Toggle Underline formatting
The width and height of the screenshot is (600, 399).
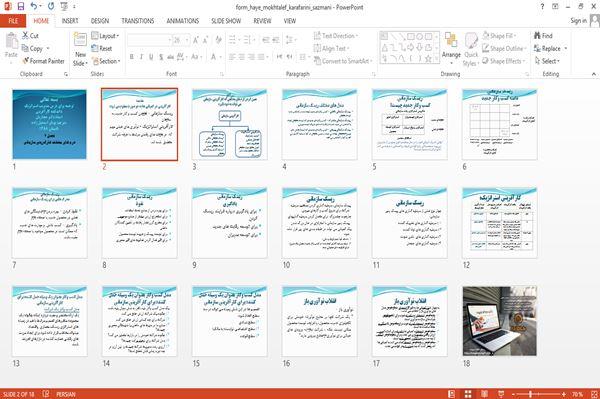[x=151, y=57]
